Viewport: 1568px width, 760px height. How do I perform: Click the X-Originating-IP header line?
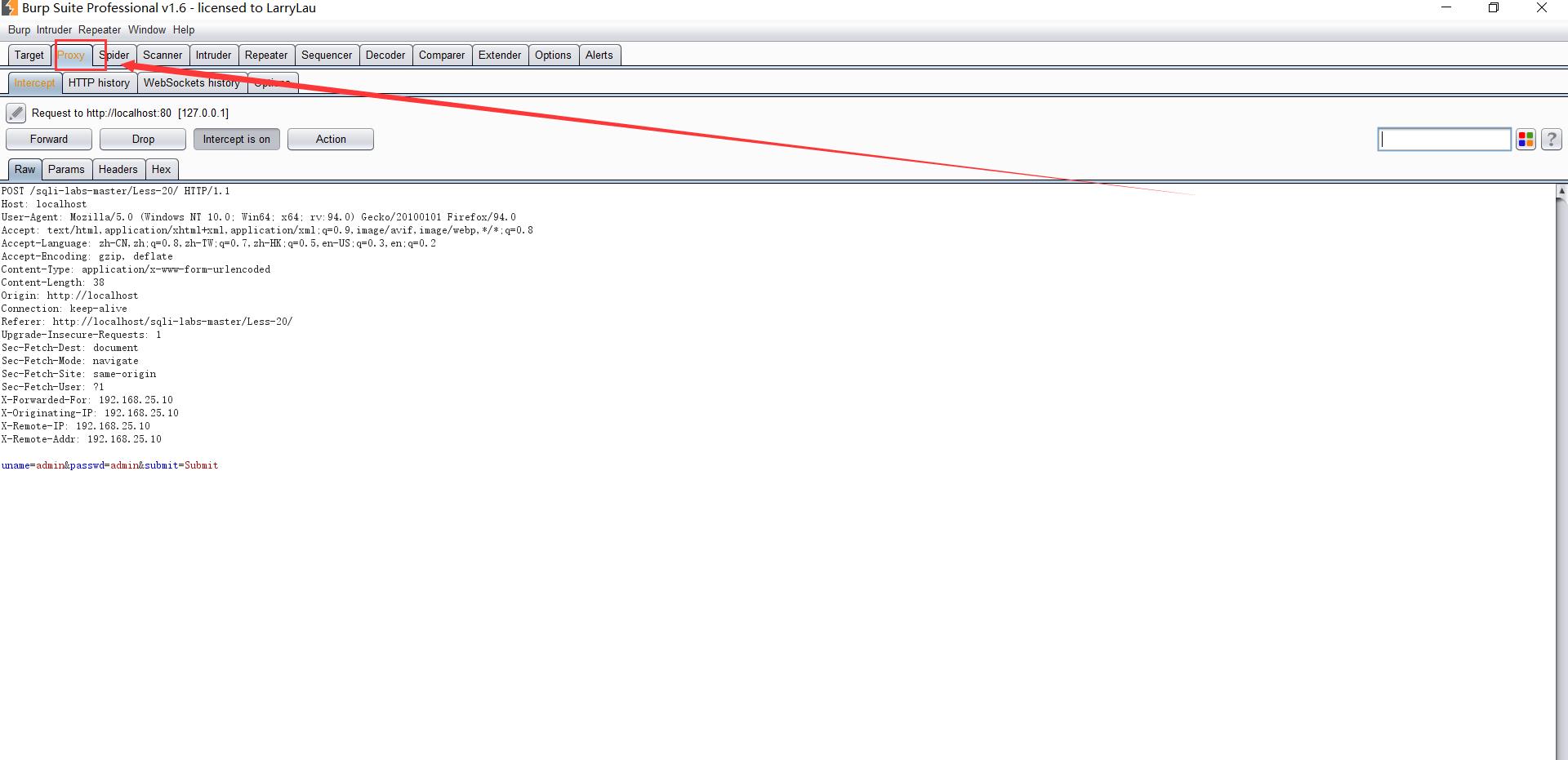click(x=90, y=413)
